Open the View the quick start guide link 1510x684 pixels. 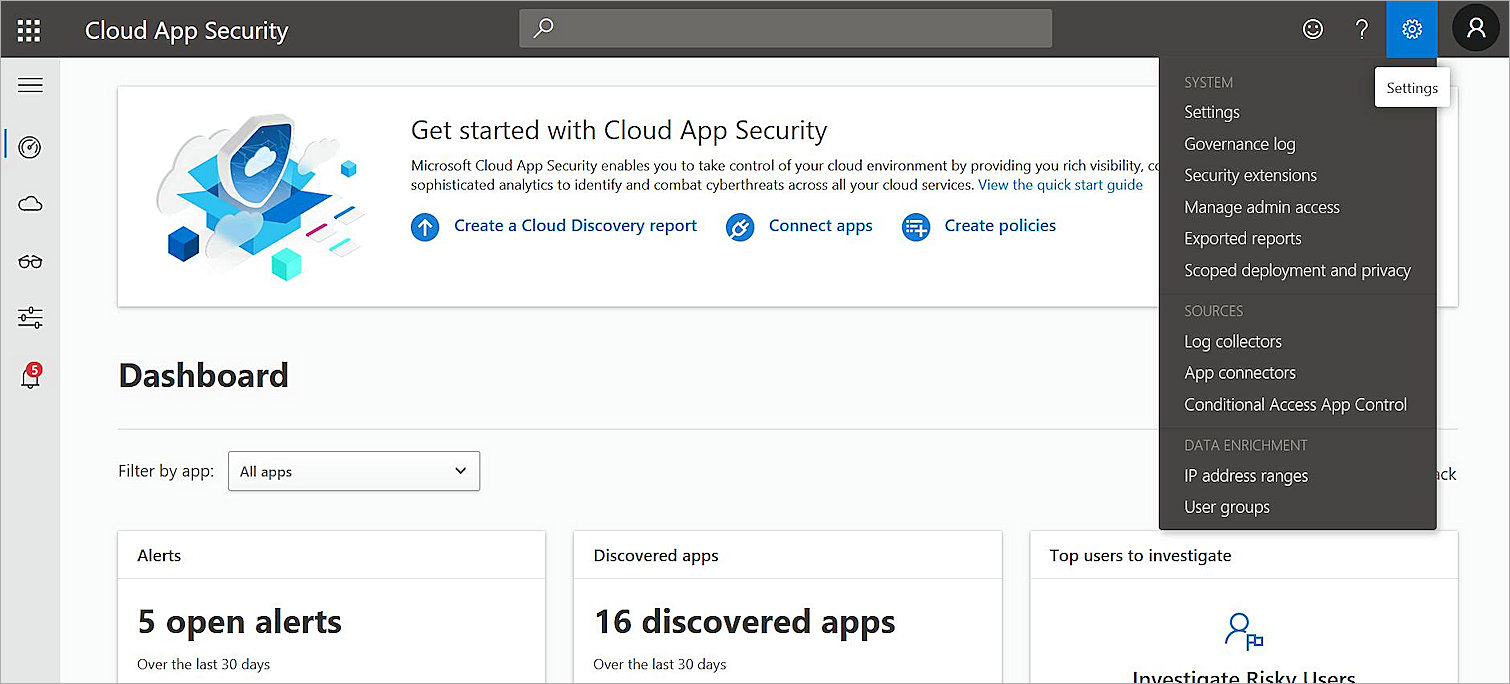pos(1060,185)
